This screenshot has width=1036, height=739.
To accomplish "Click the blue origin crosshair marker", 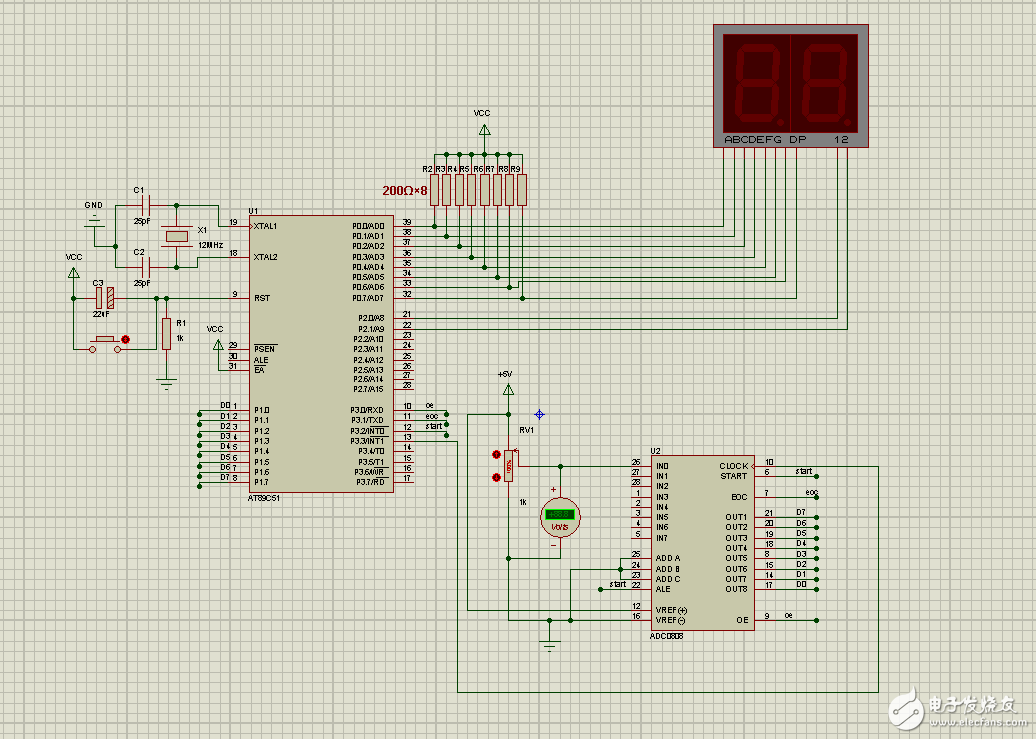I will point(539,414).
